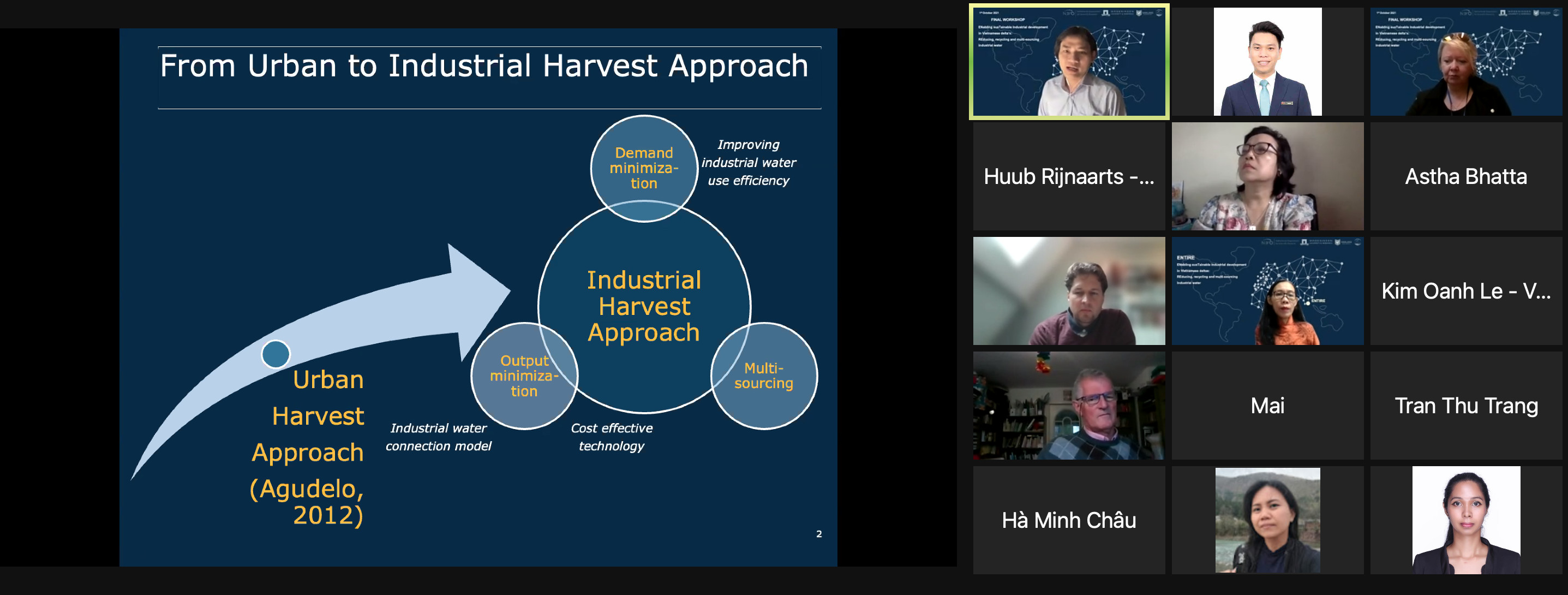Select the woman in orange top video
1568x595 pixels.
click(x=1267, y=290)
